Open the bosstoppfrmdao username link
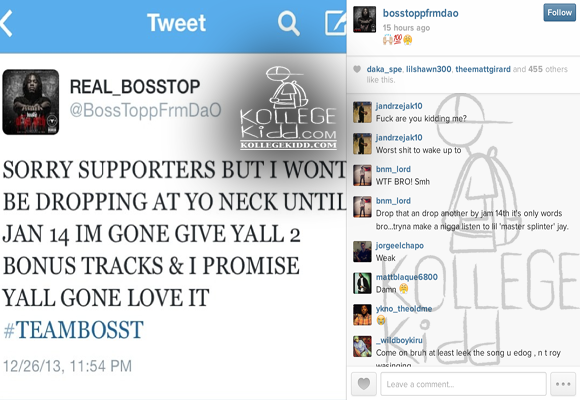580x400 pixels. pos(421,13)
